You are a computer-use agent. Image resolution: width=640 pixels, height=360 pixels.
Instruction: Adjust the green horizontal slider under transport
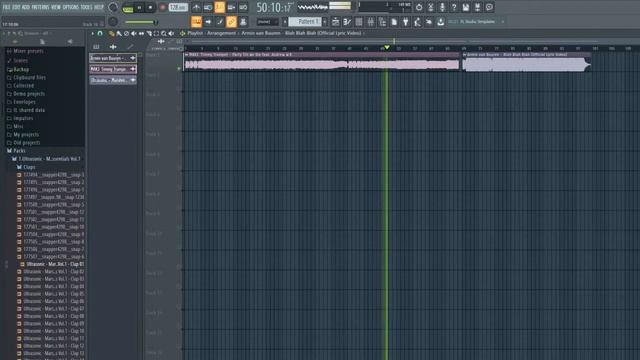point(141,22)
